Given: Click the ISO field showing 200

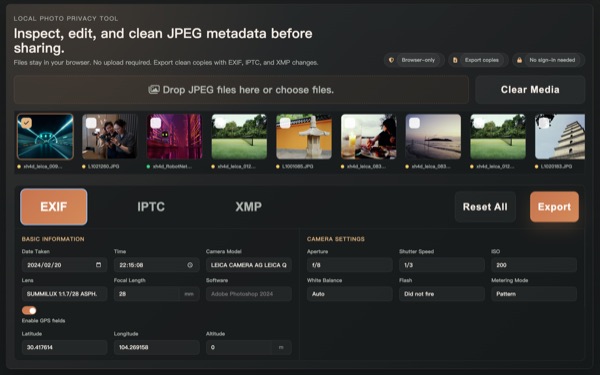Looking at the screenshot, I should click(534, 265).
